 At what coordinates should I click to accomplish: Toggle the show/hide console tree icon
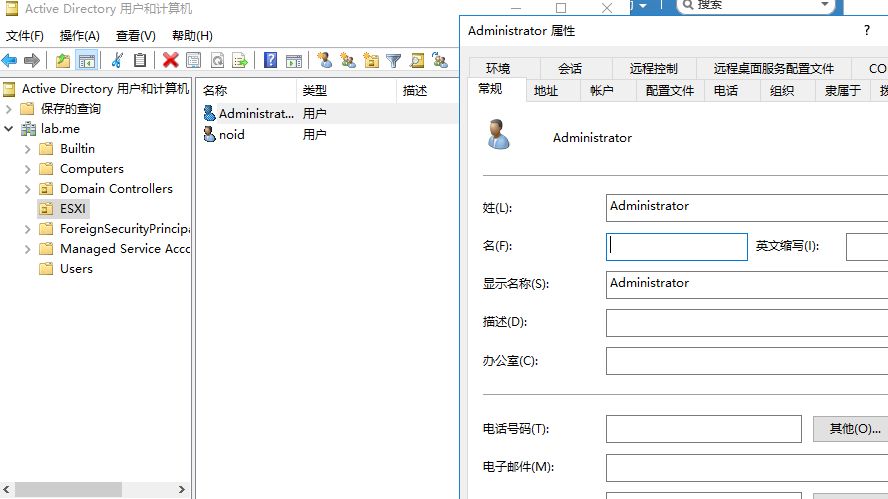(87, 61)
